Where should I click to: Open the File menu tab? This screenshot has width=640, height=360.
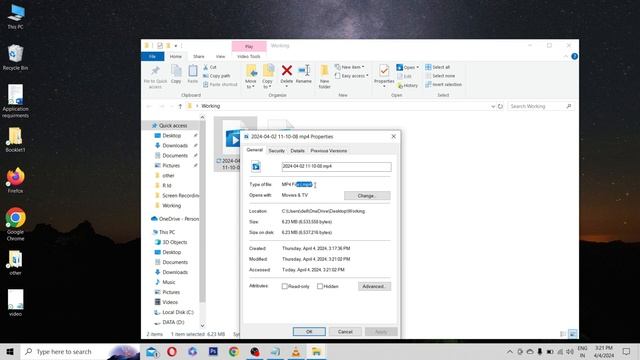point(152,56)
